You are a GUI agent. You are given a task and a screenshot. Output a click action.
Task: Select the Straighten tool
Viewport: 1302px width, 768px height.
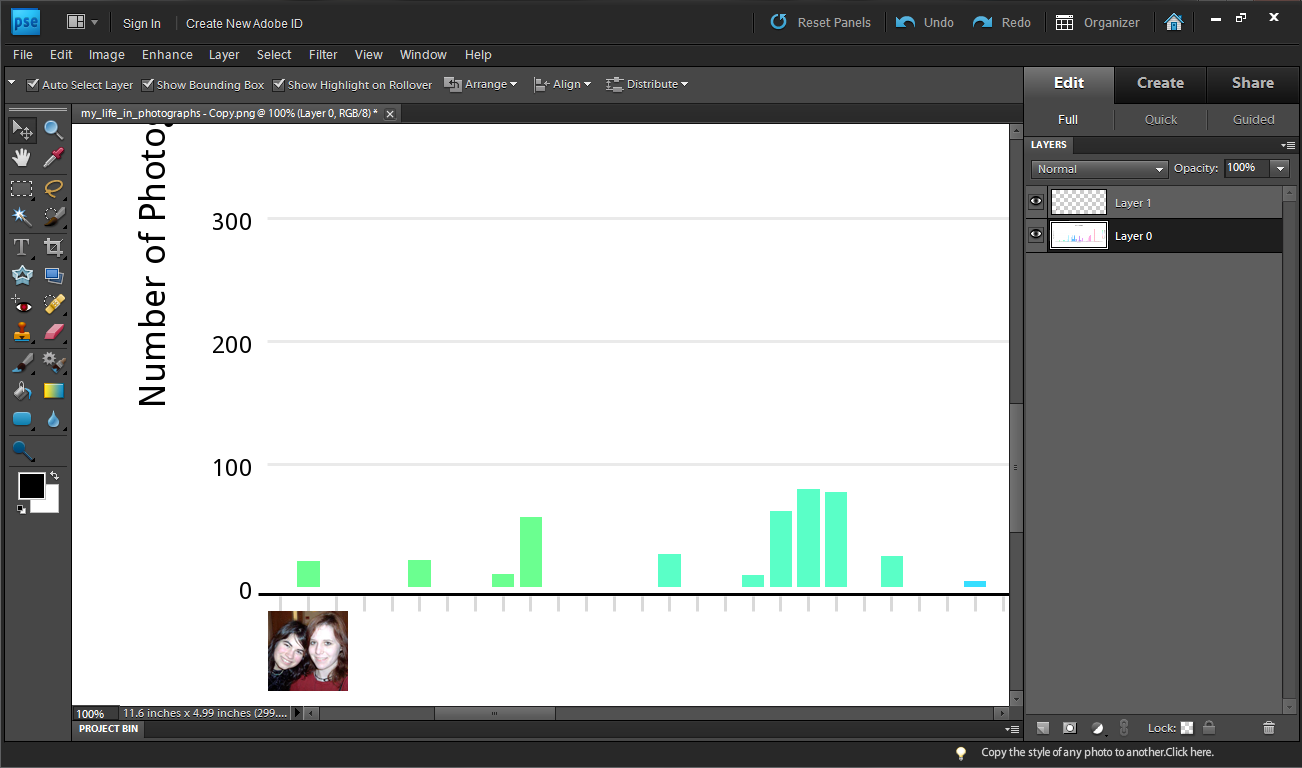click(x=53, y=275)
